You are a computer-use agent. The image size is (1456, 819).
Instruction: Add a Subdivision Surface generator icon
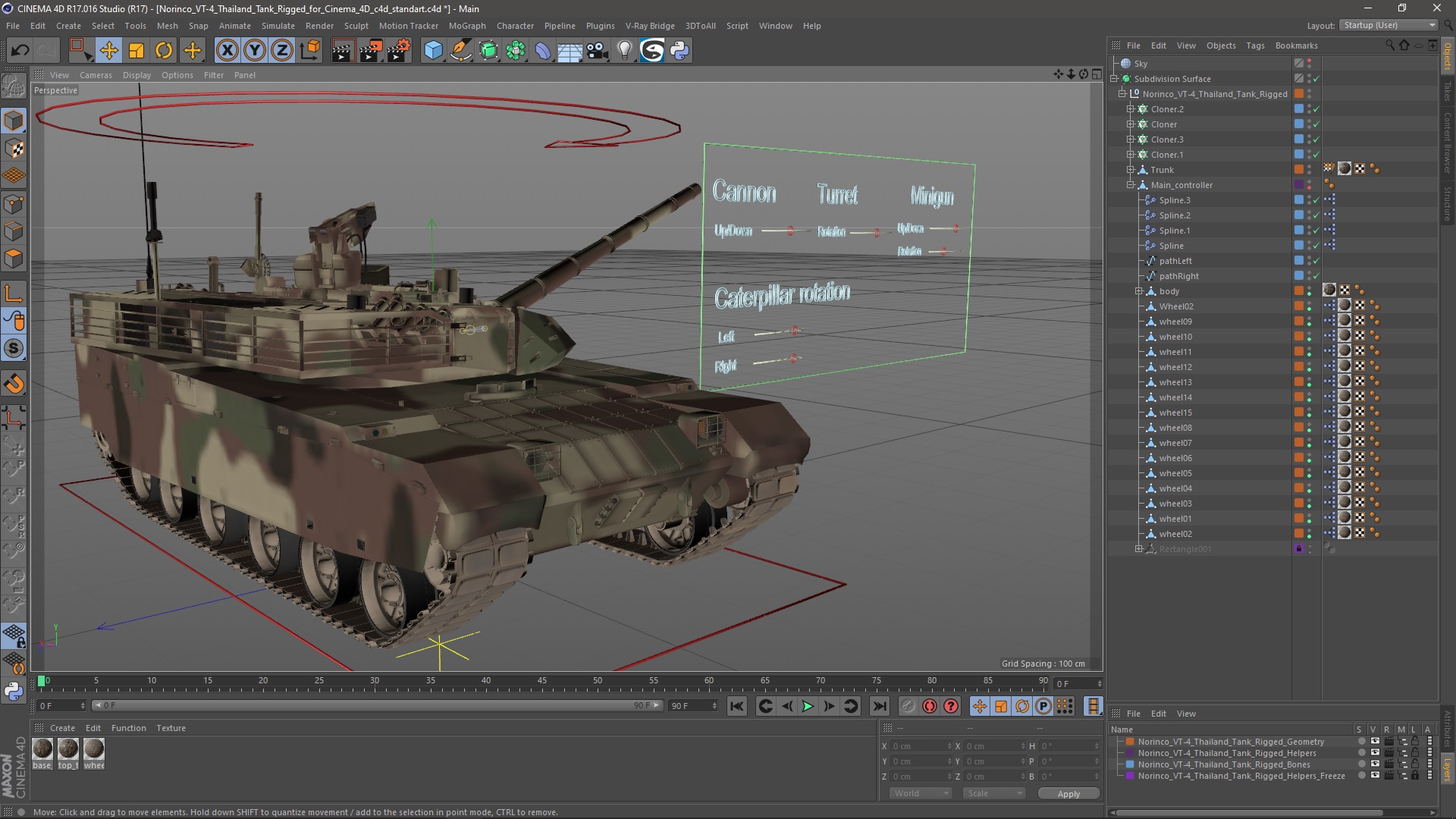[488, 51]
